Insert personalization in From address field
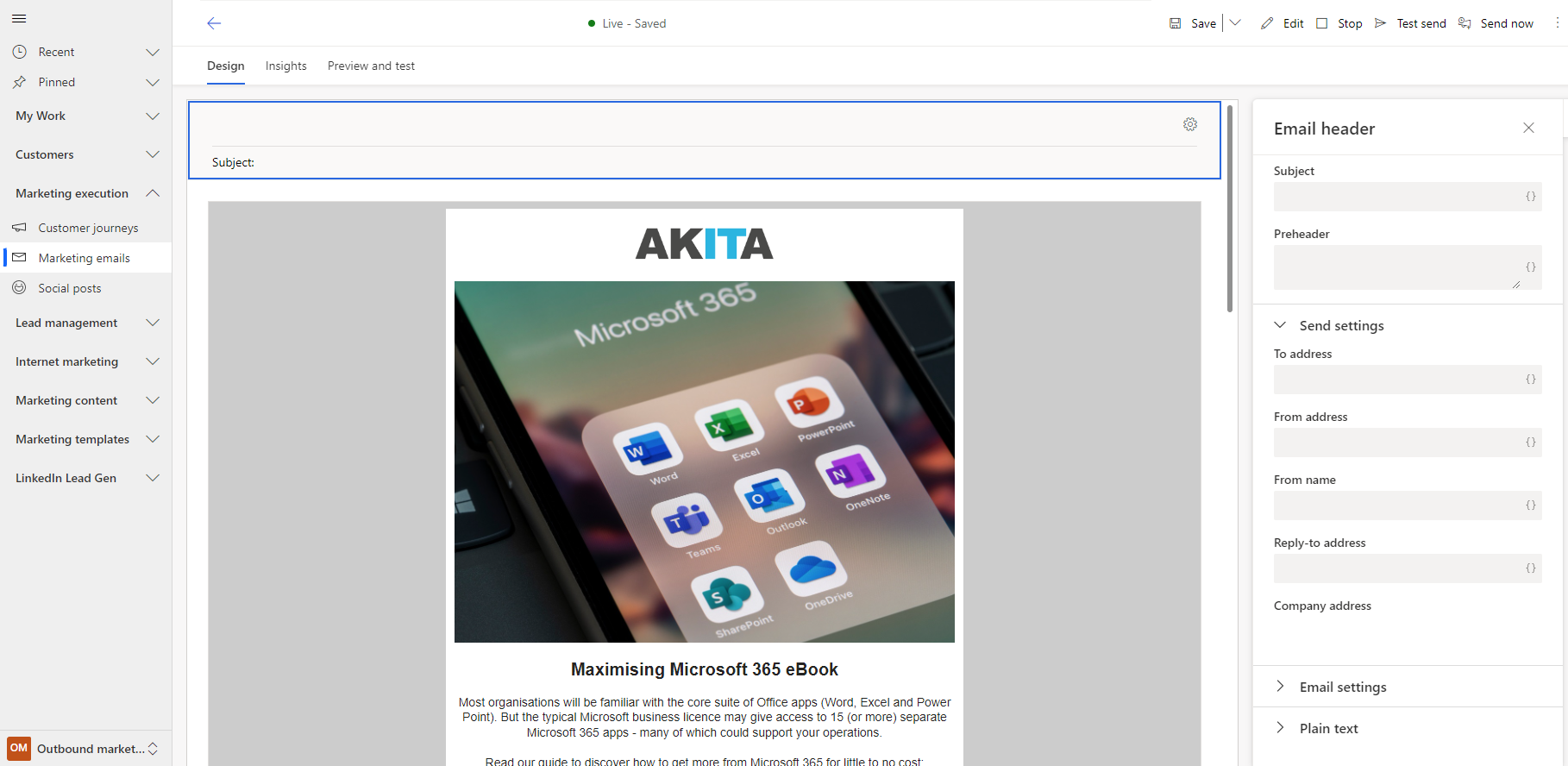1568x766 pixels. (x=1531, y=443)
